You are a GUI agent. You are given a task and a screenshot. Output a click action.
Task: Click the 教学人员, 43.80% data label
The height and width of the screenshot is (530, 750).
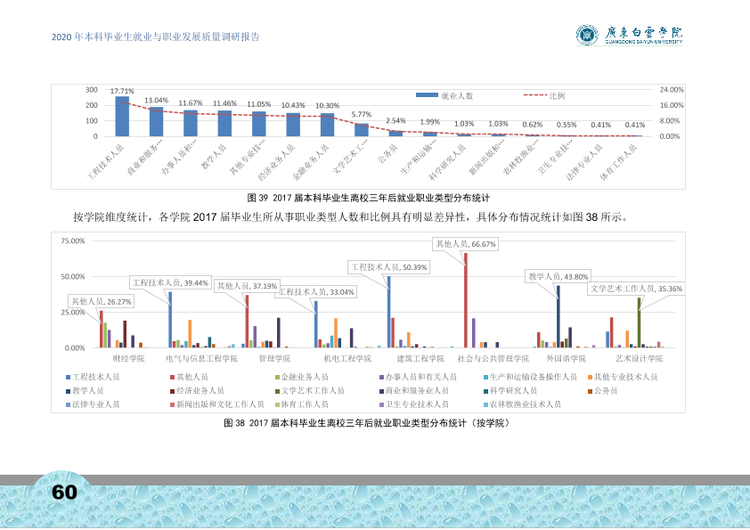pos(558,276)
